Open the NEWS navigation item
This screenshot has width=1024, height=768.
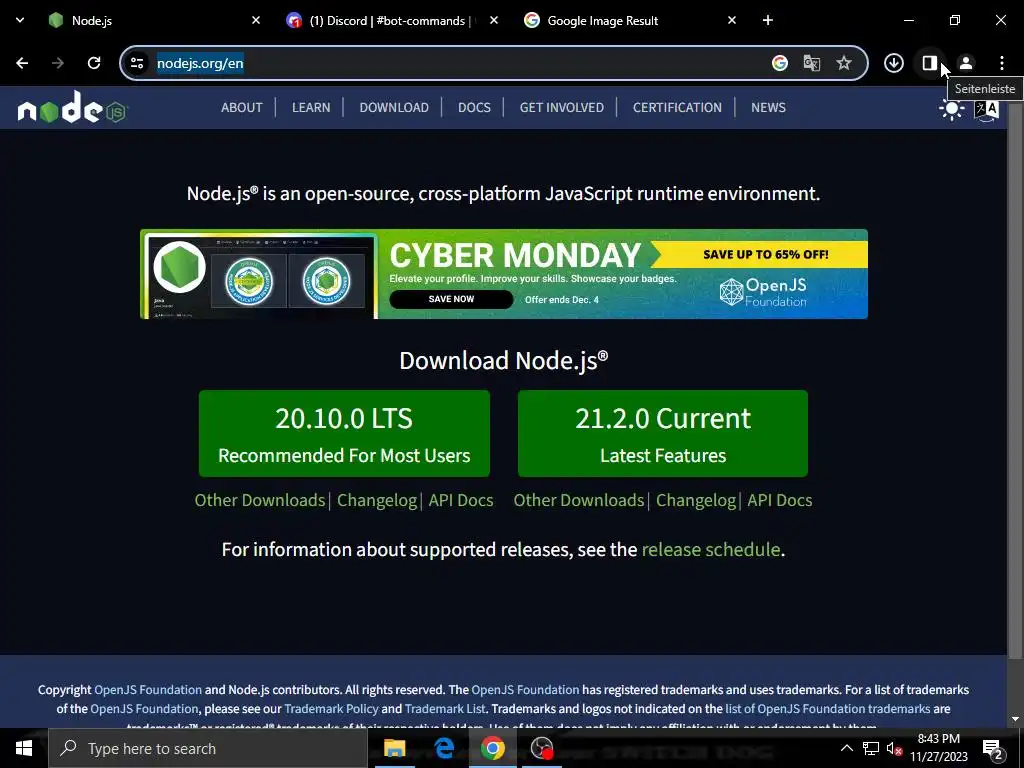(x=768, y=107)
